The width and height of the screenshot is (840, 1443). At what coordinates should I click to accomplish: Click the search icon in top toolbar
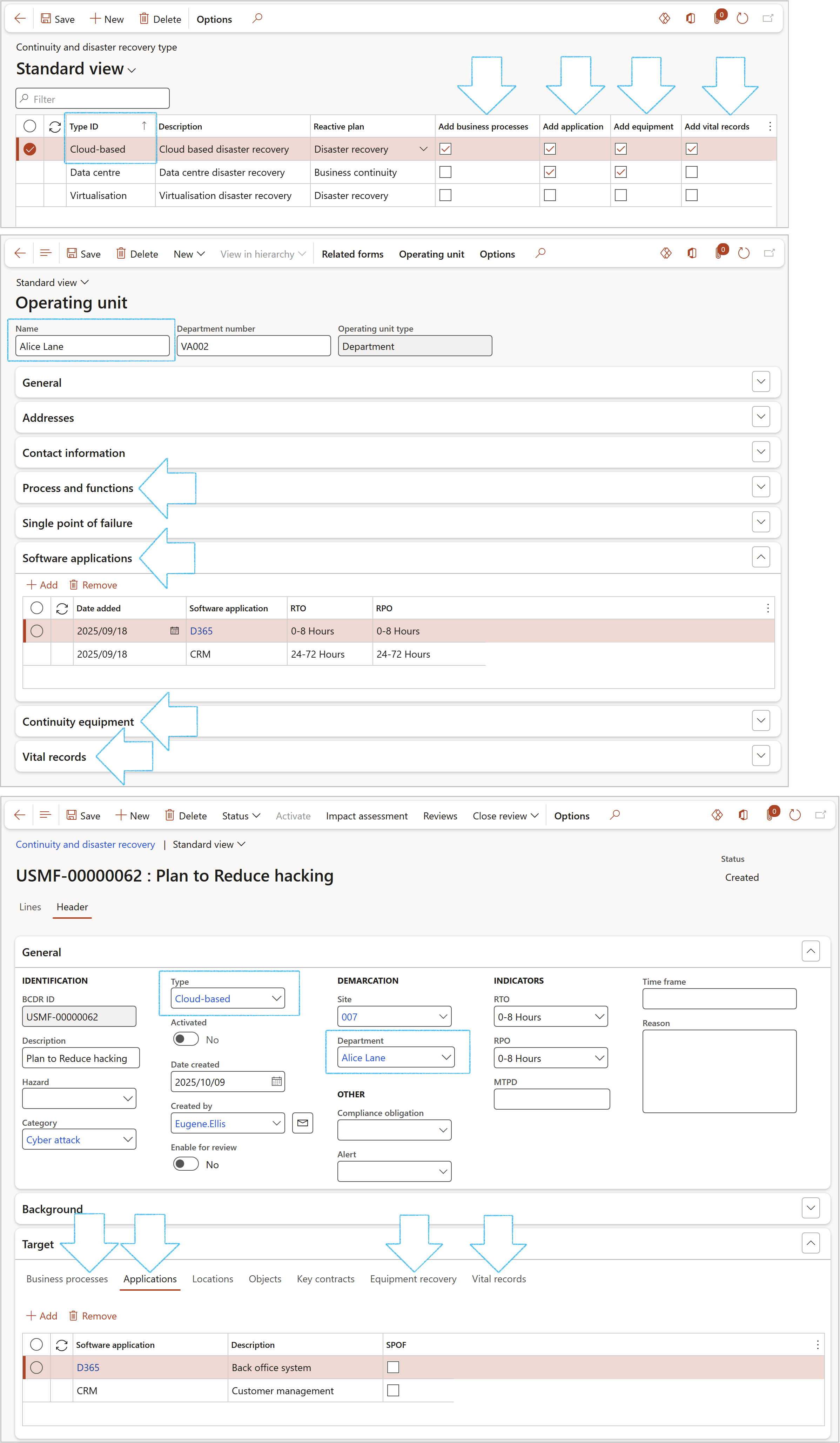point(257,19)
